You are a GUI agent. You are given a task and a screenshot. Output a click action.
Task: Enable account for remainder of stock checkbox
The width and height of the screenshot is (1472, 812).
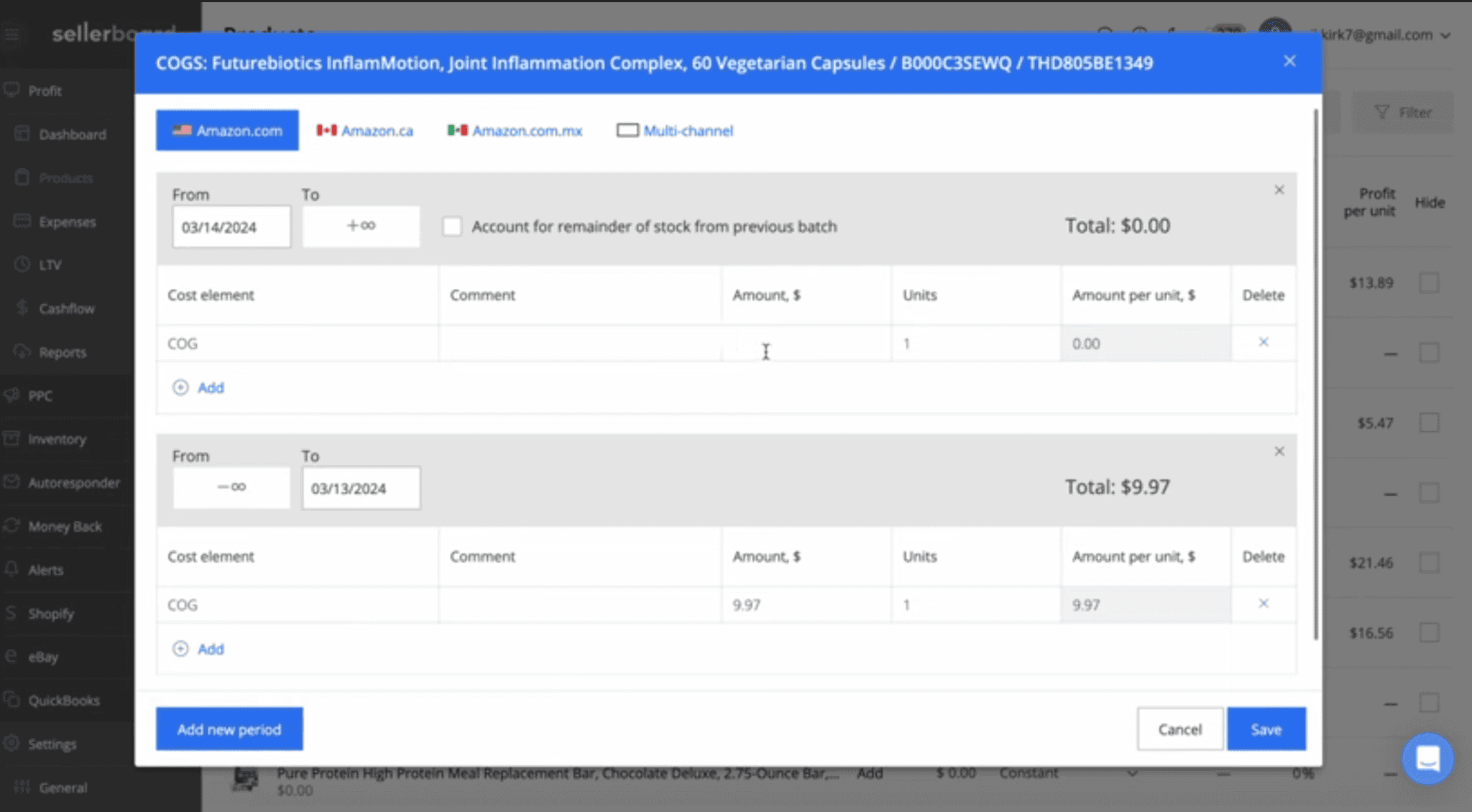click(452, 226)
